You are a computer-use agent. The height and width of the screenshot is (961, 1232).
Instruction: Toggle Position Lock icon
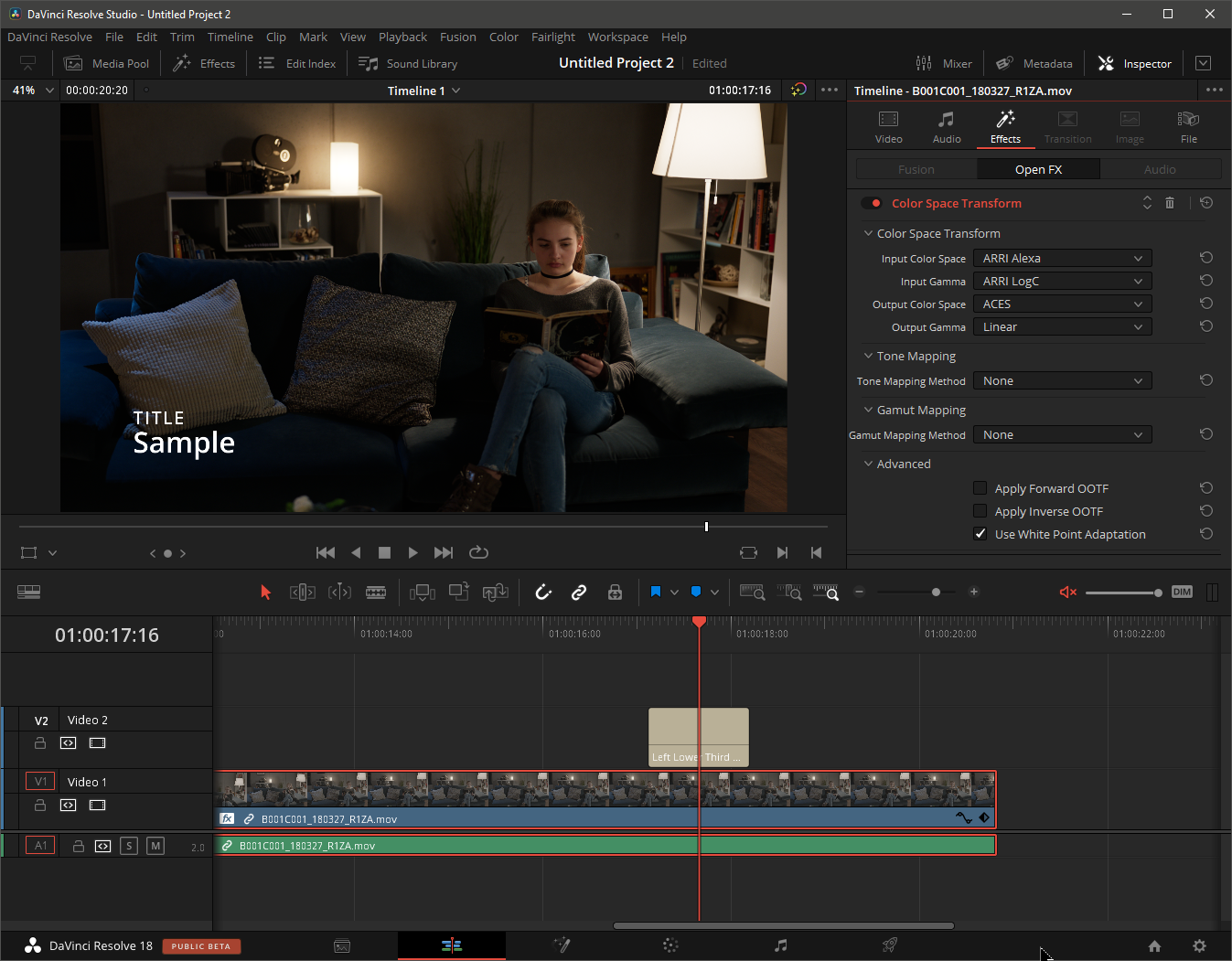pos(615,593)
